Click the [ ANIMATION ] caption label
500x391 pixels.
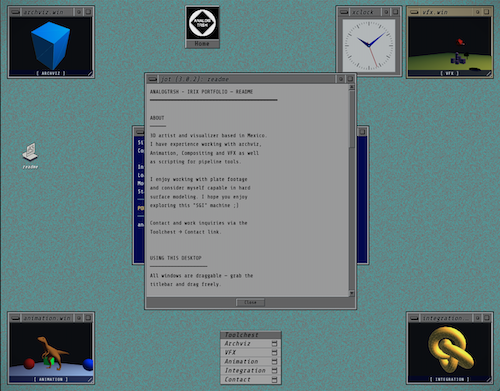[51, 379]
